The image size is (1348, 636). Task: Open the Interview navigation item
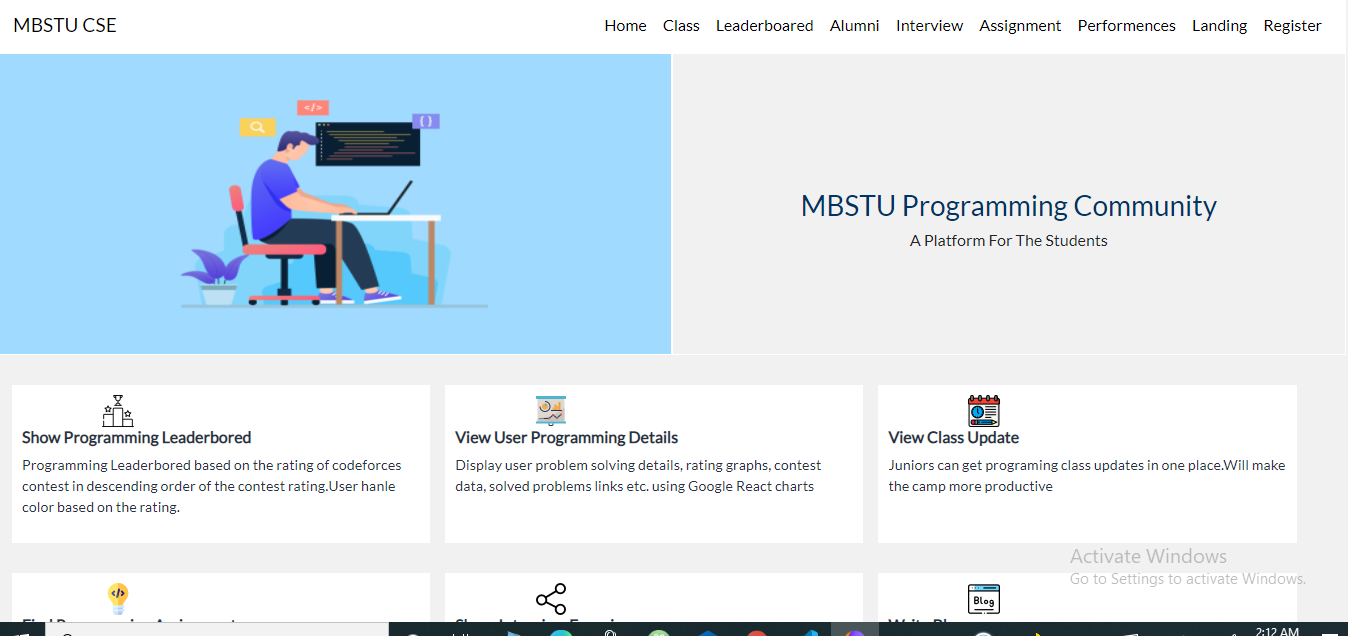tap(929, 25)
